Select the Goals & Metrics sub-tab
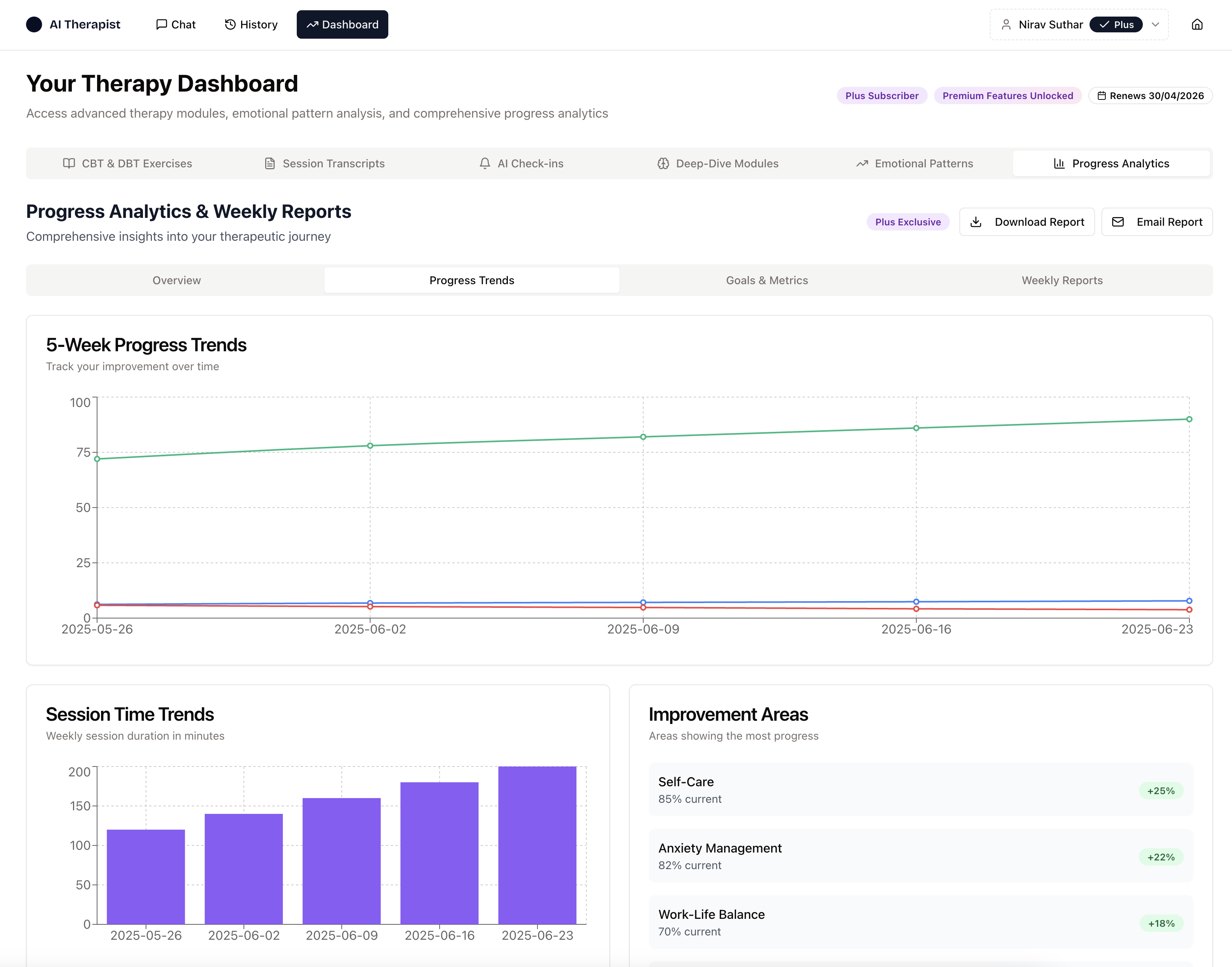Viewport: 1232px width, 967px height. point(767,280)
